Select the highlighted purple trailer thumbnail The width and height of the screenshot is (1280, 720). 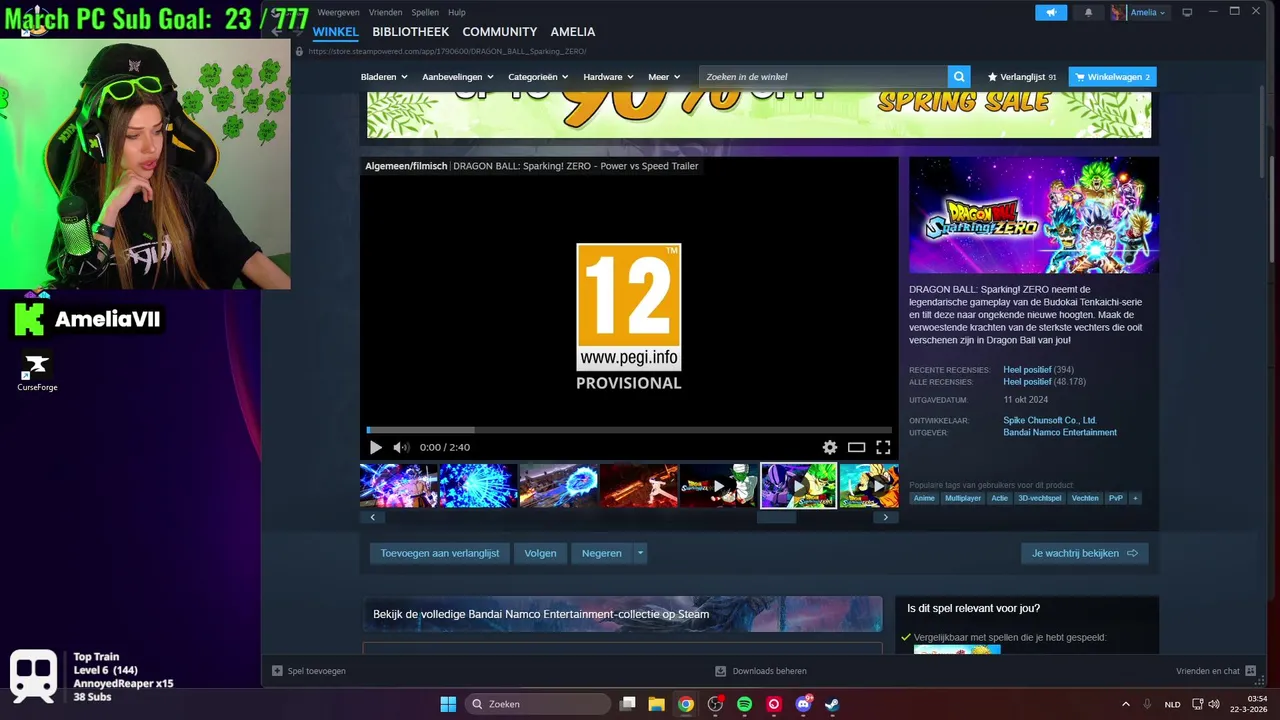(798, 486)
